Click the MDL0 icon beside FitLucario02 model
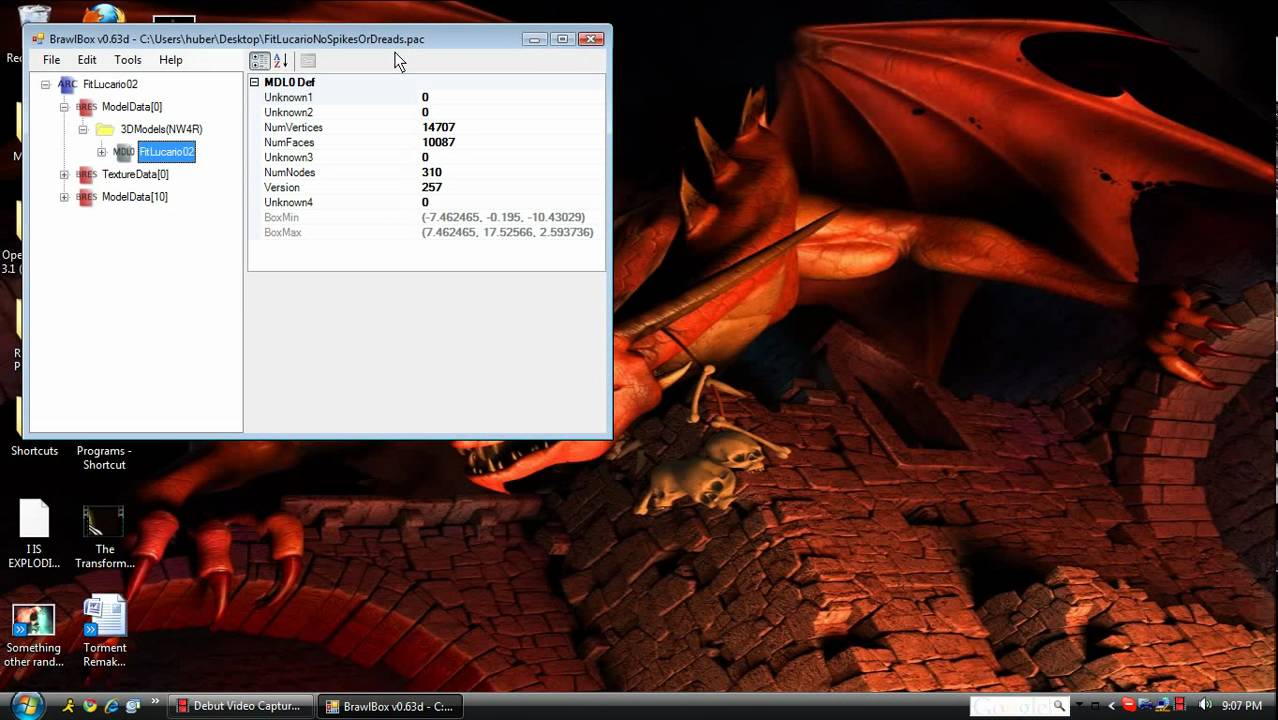Viewport: 1278px width, 720px height. (123, 152)
